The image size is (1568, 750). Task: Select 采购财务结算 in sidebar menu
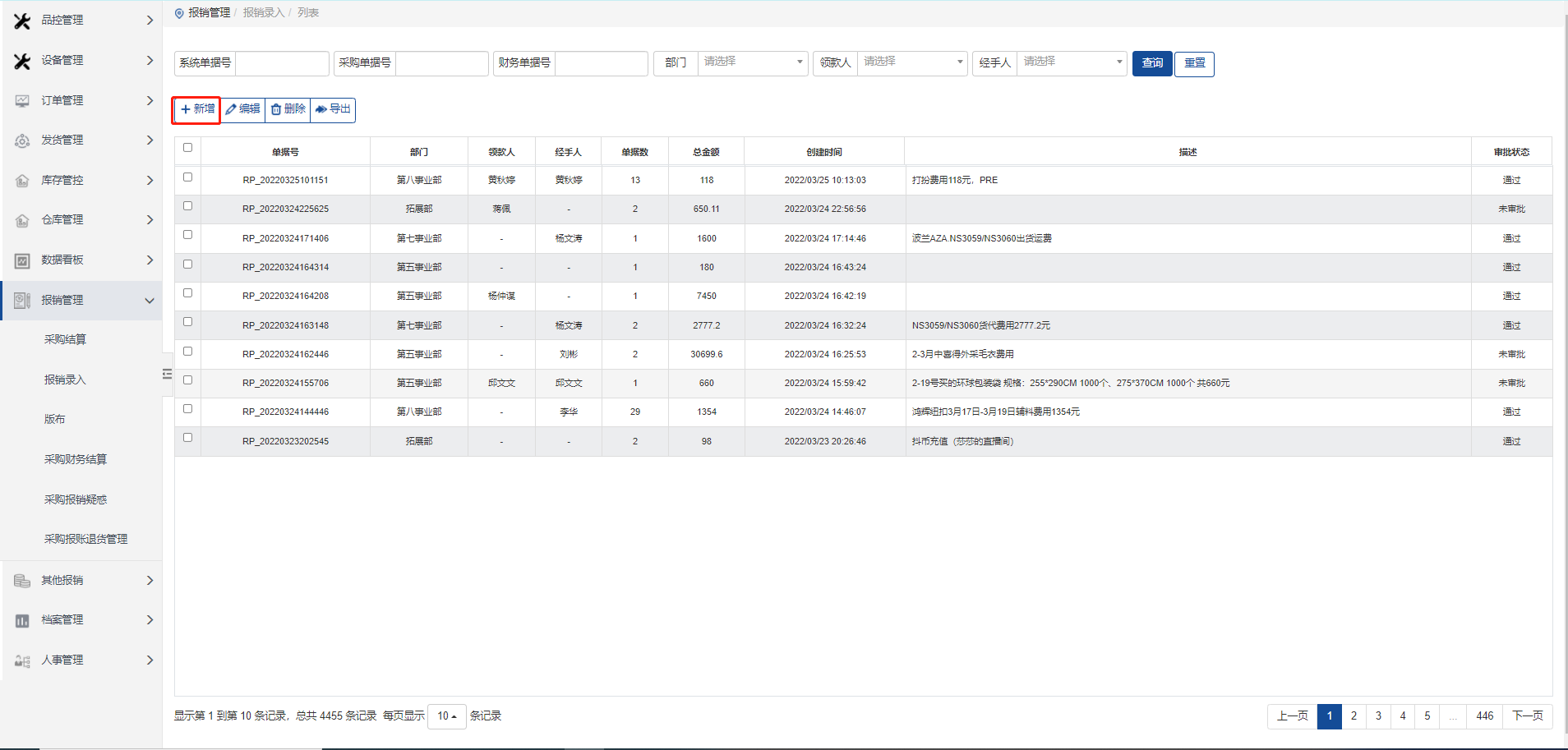click(75, 459)
